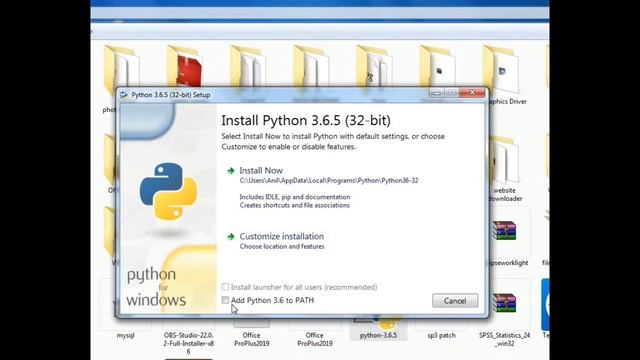Enable Add Python 3.6 to PATH checkbox
Viewport: 640px width, 360px height.
tap(225, 300)
